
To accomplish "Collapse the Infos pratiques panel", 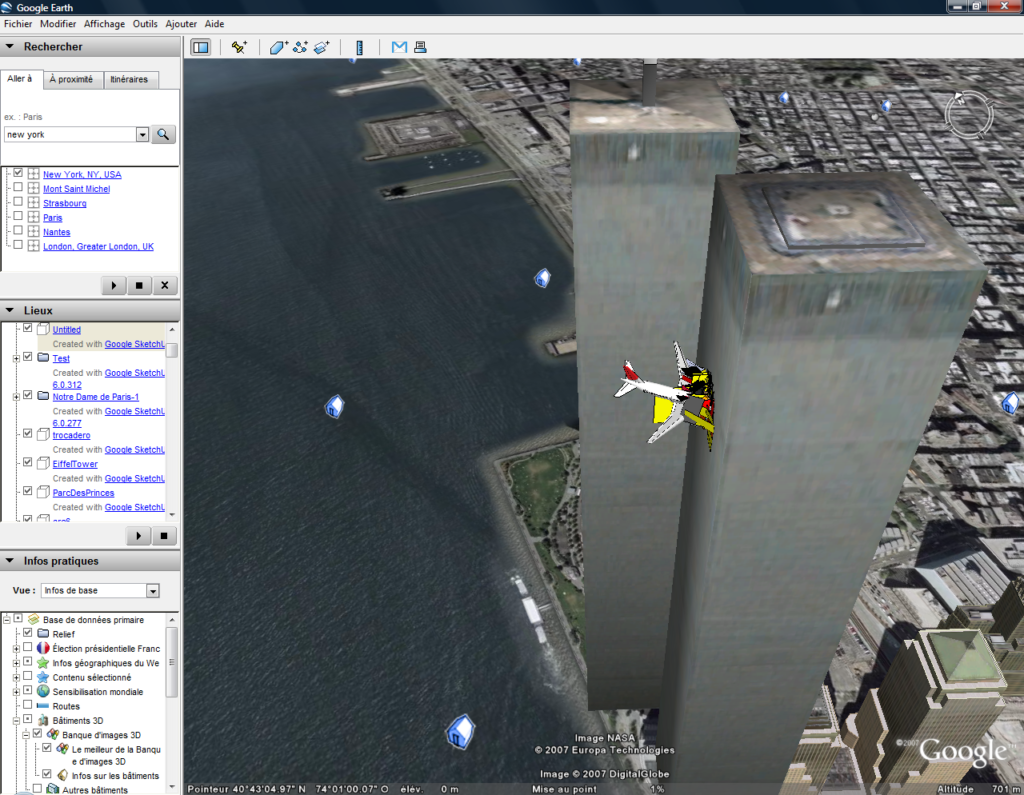I will coord(10,560).
